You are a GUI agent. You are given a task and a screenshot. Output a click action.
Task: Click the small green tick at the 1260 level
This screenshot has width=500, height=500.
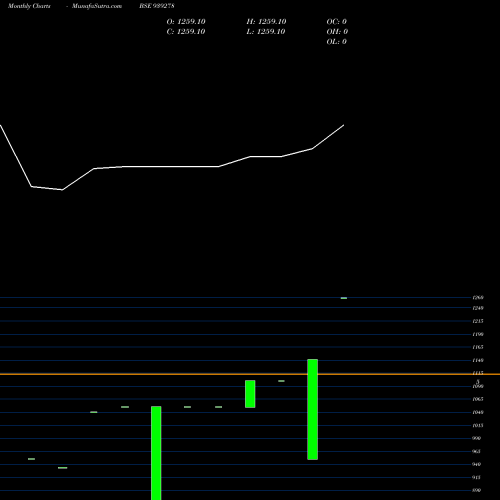[x=344, y=298]
